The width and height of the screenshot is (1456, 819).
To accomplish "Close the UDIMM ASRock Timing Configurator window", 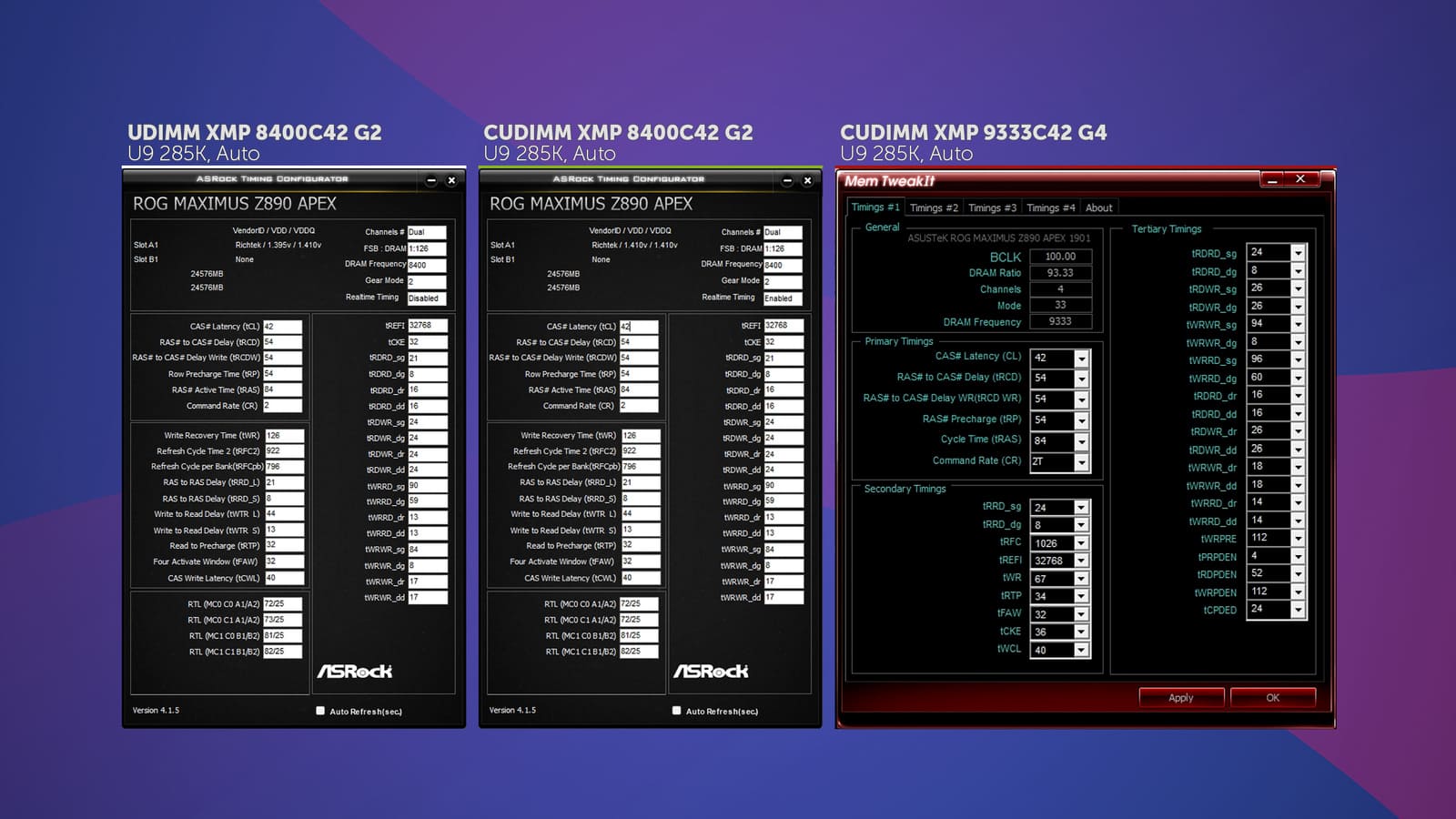I will (x=451, y=180).
